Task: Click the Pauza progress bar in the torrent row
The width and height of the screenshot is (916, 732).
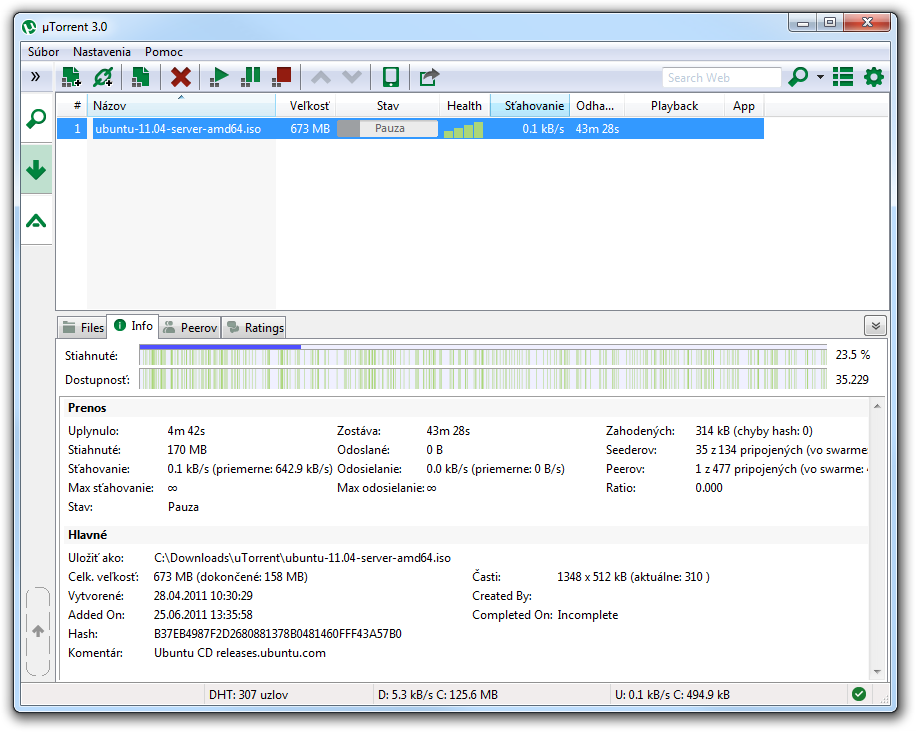Action: (388, 129)
